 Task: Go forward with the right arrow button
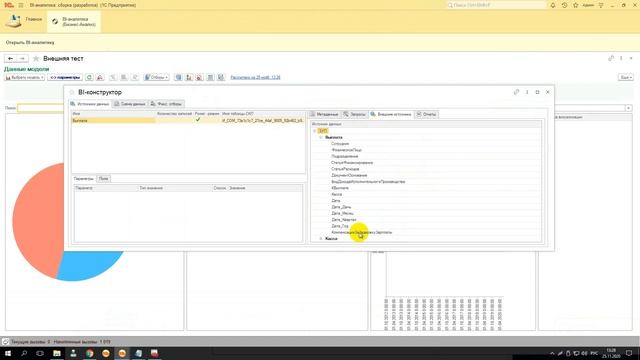22,59
